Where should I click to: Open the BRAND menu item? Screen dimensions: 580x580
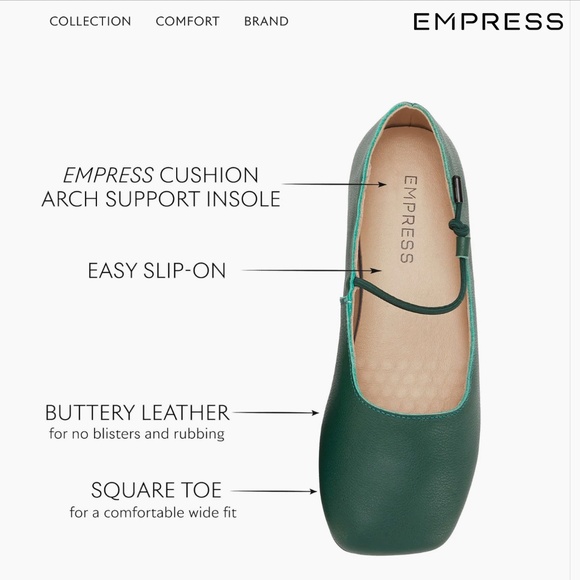coord(266,21)
